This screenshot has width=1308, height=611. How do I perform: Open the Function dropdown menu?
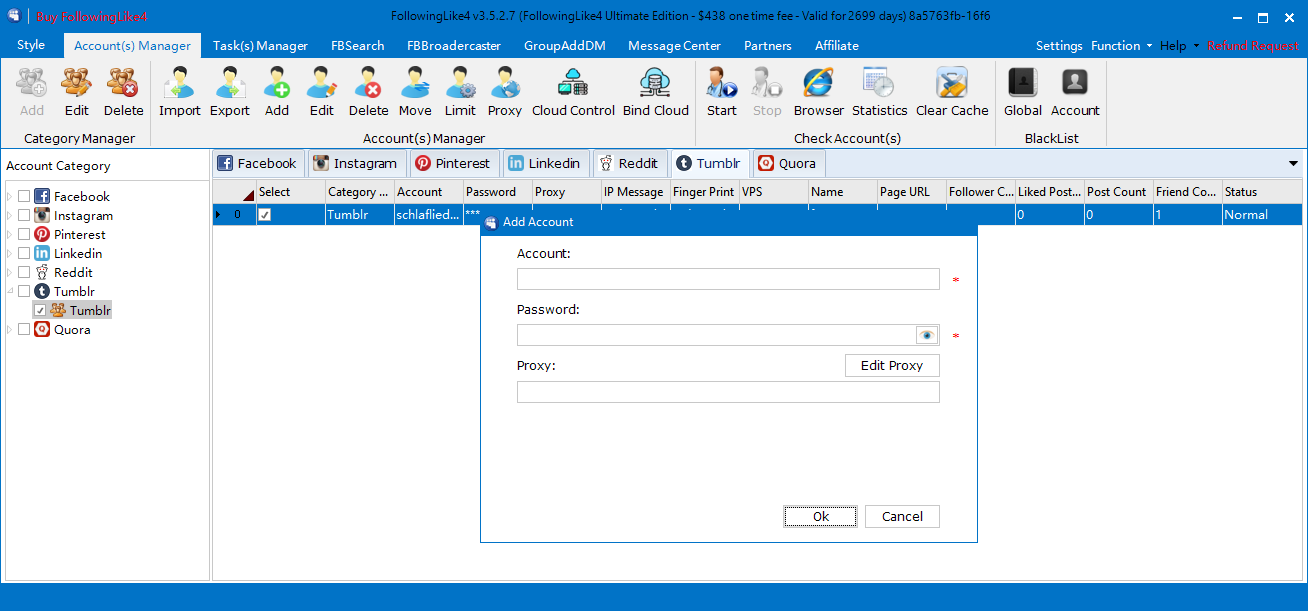click(1121, 46)
